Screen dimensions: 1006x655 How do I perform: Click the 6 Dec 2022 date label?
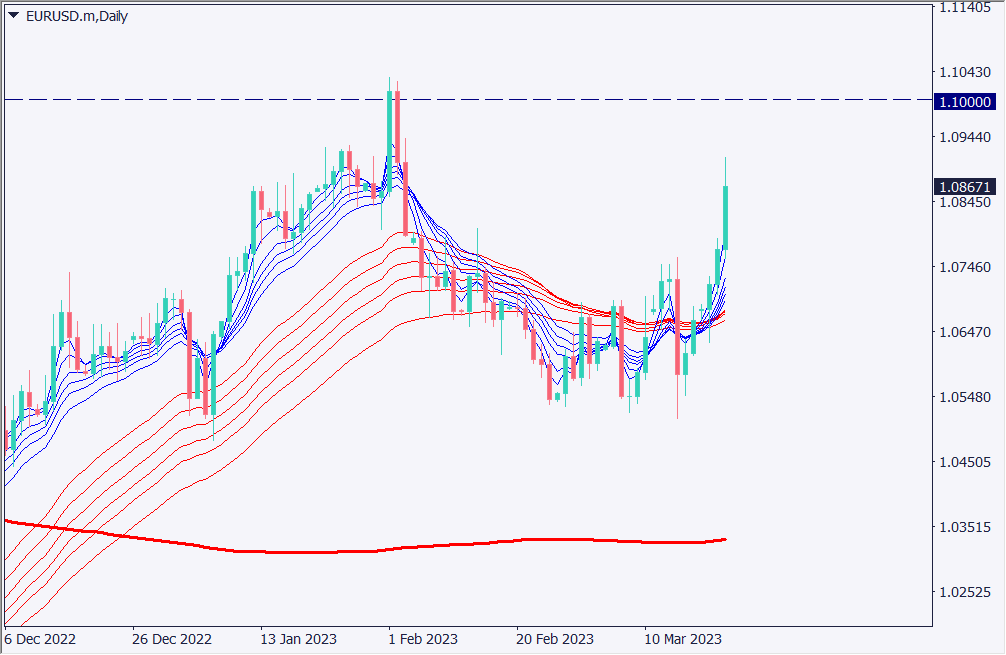click(x=39, y=639)
